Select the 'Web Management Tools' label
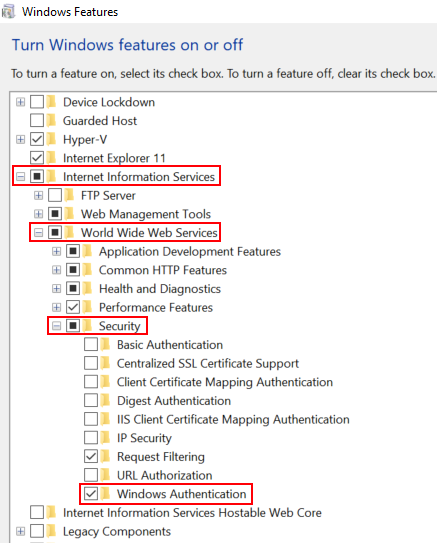This screenshot has width=437, height=543. [x=146, y=214]
